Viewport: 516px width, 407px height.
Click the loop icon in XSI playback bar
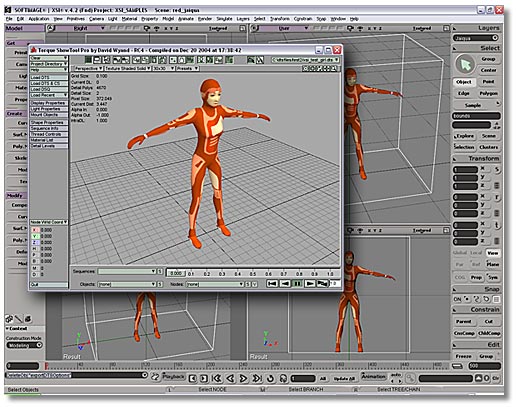pyautogui.click(x=270, y=378)
